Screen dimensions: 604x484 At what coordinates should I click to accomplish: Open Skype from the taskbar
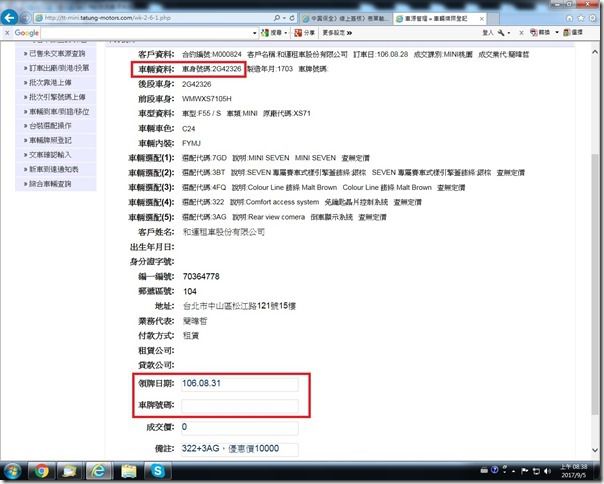pos(158,471)
